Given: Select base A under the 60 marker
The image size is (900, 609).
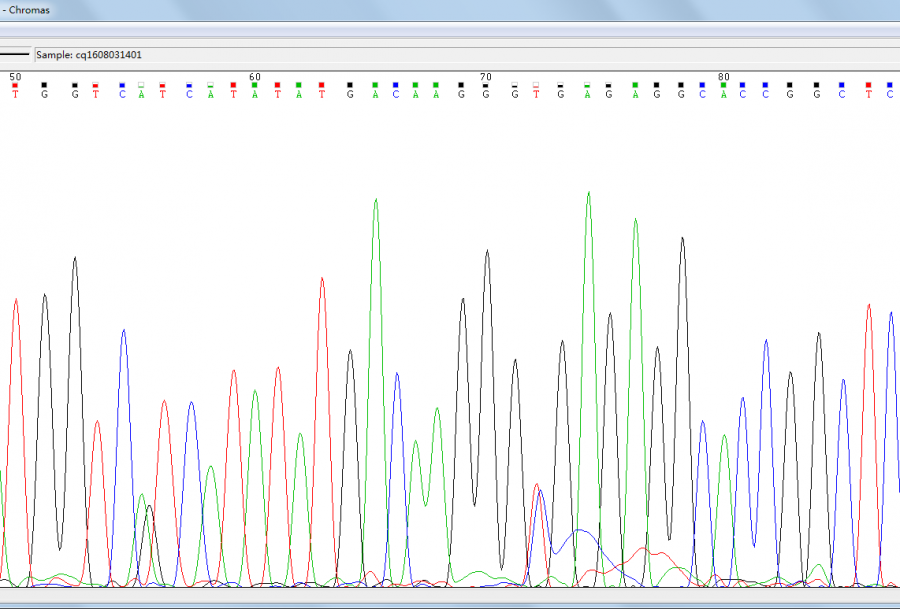Looking at the screenshot, I should (255, 94).
